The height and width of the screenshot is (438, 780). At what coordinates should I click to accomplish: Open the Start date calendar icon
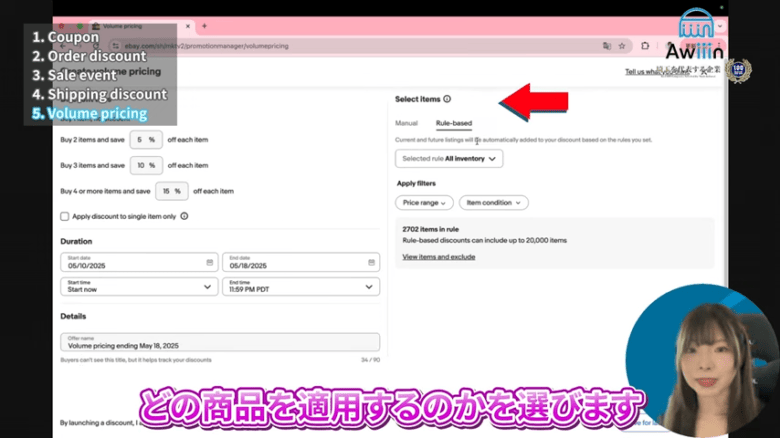[210, 262]
